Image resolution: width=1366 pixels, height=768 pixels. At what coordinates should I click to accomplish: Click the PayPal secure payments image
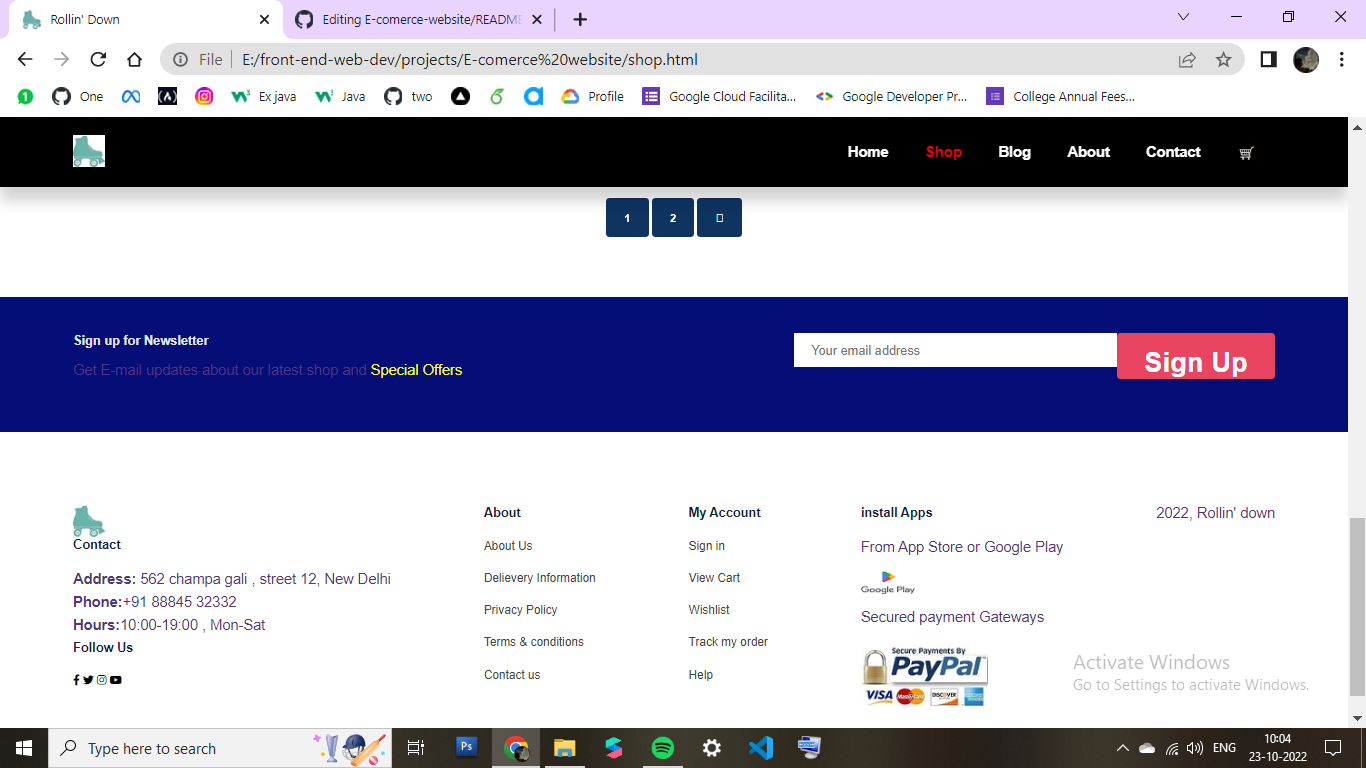coord(925,677)
